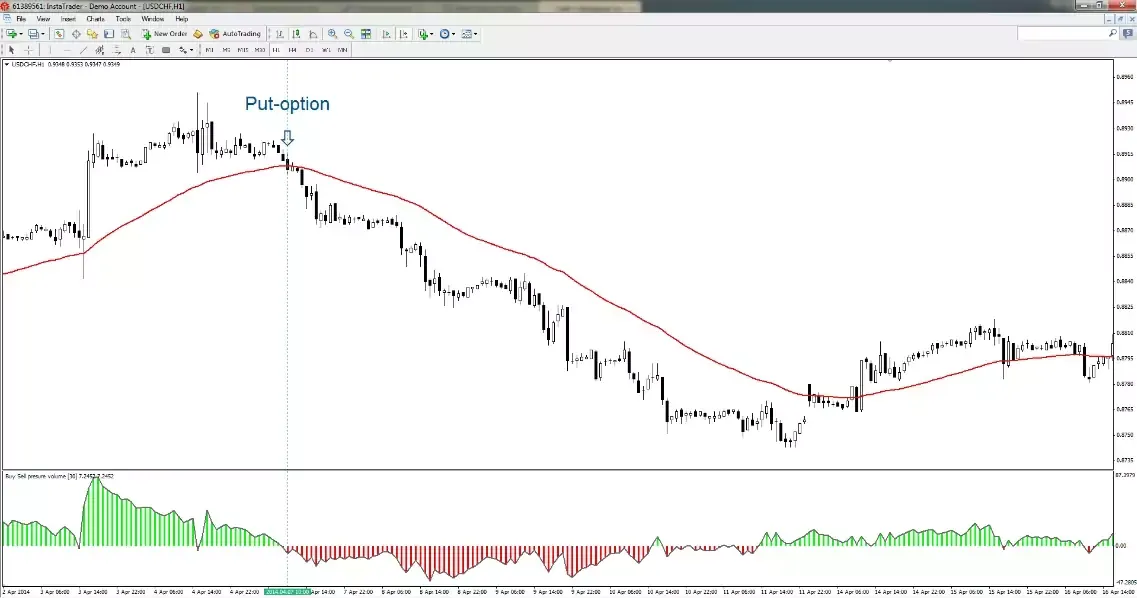
Task: Expand the Indicators dropdown arrow
Action: pyautogui.click(x=431, y=34)
